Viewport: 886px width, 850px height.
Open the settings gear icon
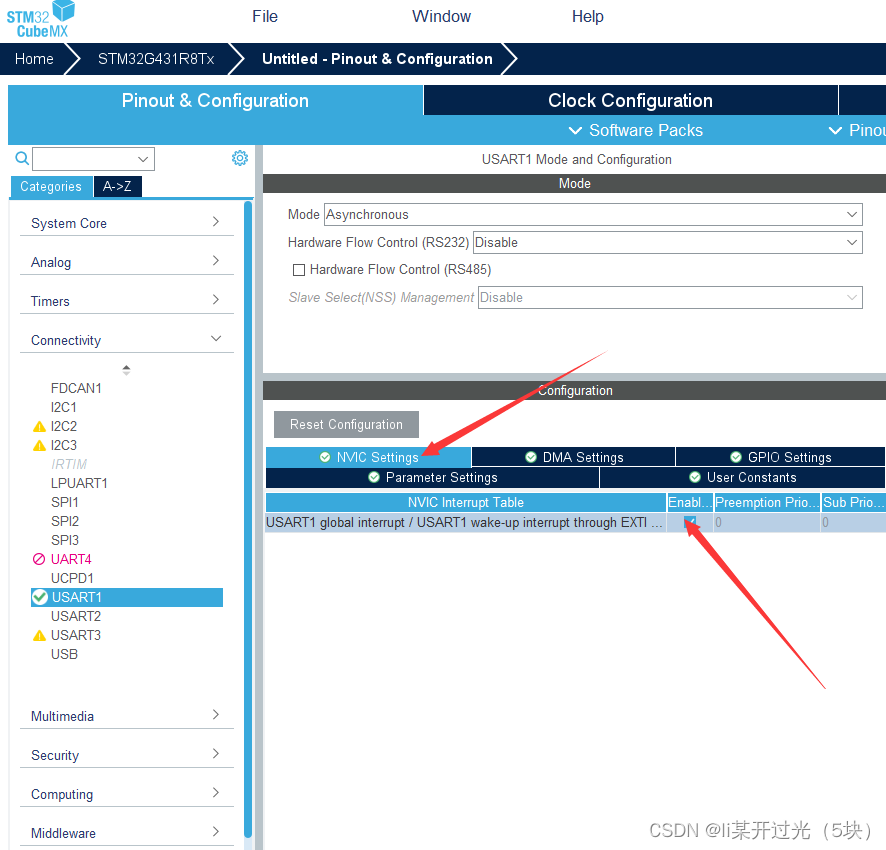tap(240, 158)
